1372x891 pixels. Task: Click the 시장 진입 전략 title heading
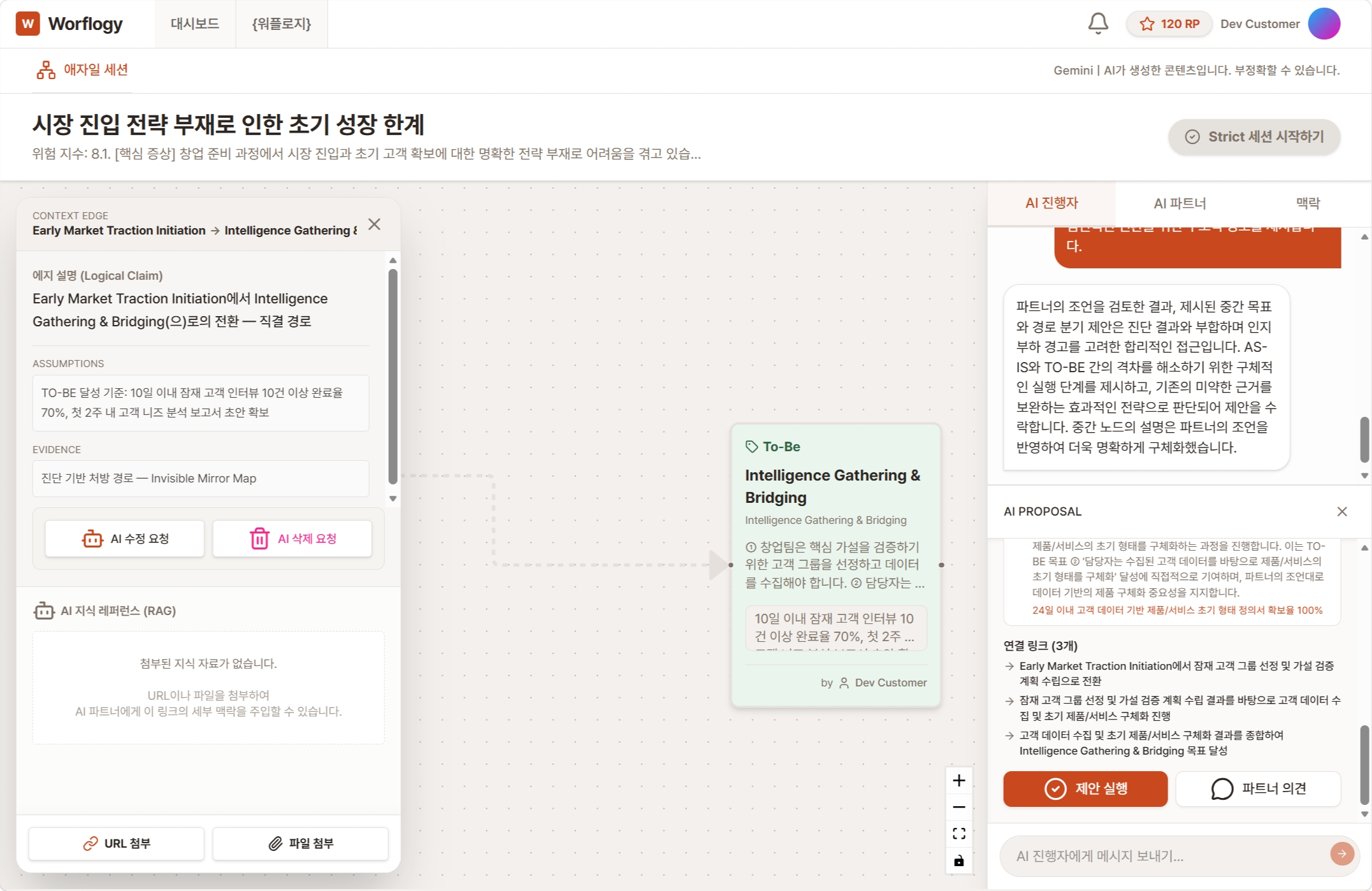point(228,124)
